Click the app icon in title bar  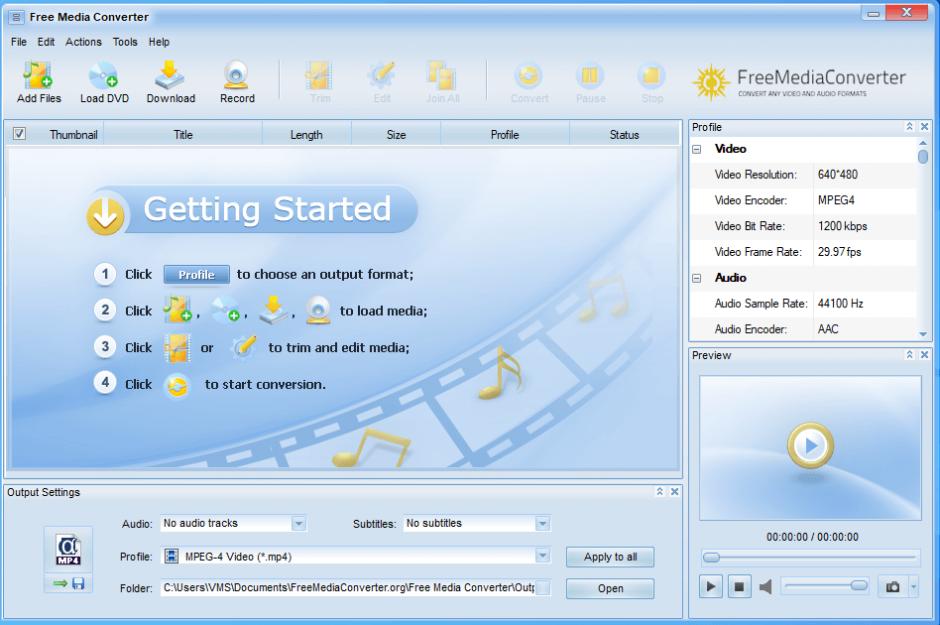[16, 17]
